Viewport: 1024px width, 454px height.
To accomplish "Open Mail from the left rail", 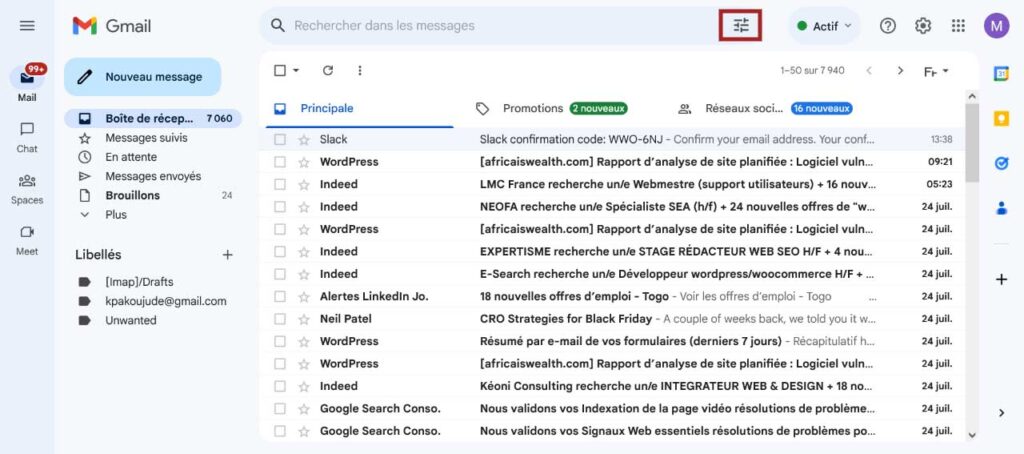I will pyautogui.click(x=27, y=84).
